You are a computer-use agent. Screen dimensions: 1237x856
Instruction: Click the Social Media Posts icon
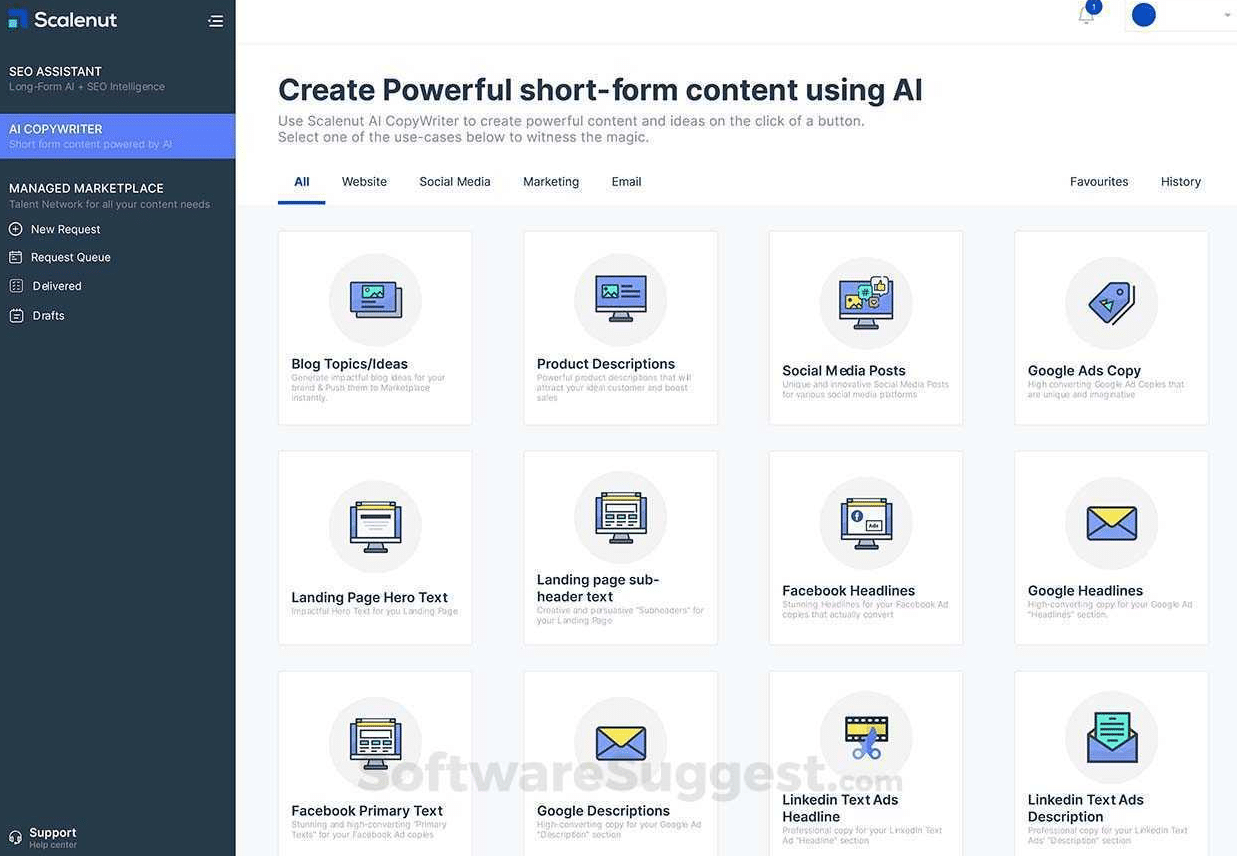866,303
